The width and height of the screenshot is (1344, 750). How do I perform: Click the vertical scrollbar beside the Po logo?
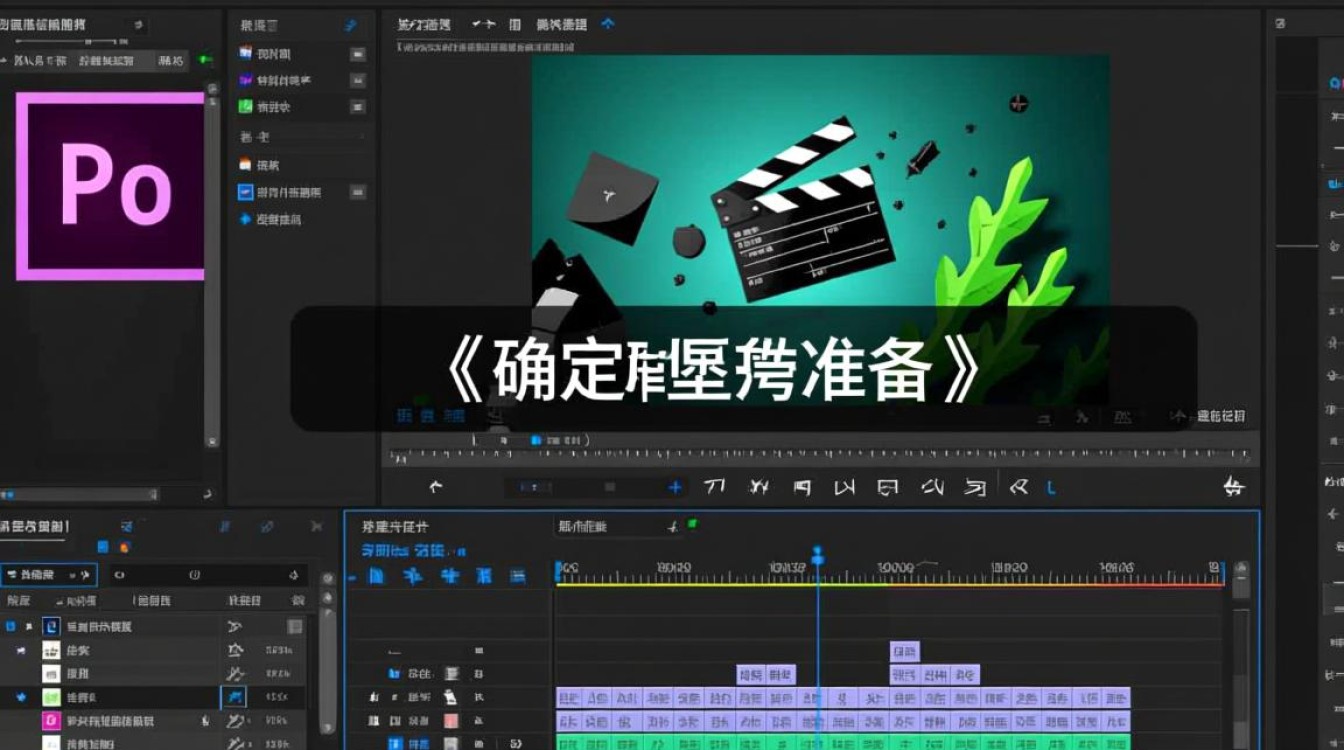click(x=212, y=265)
